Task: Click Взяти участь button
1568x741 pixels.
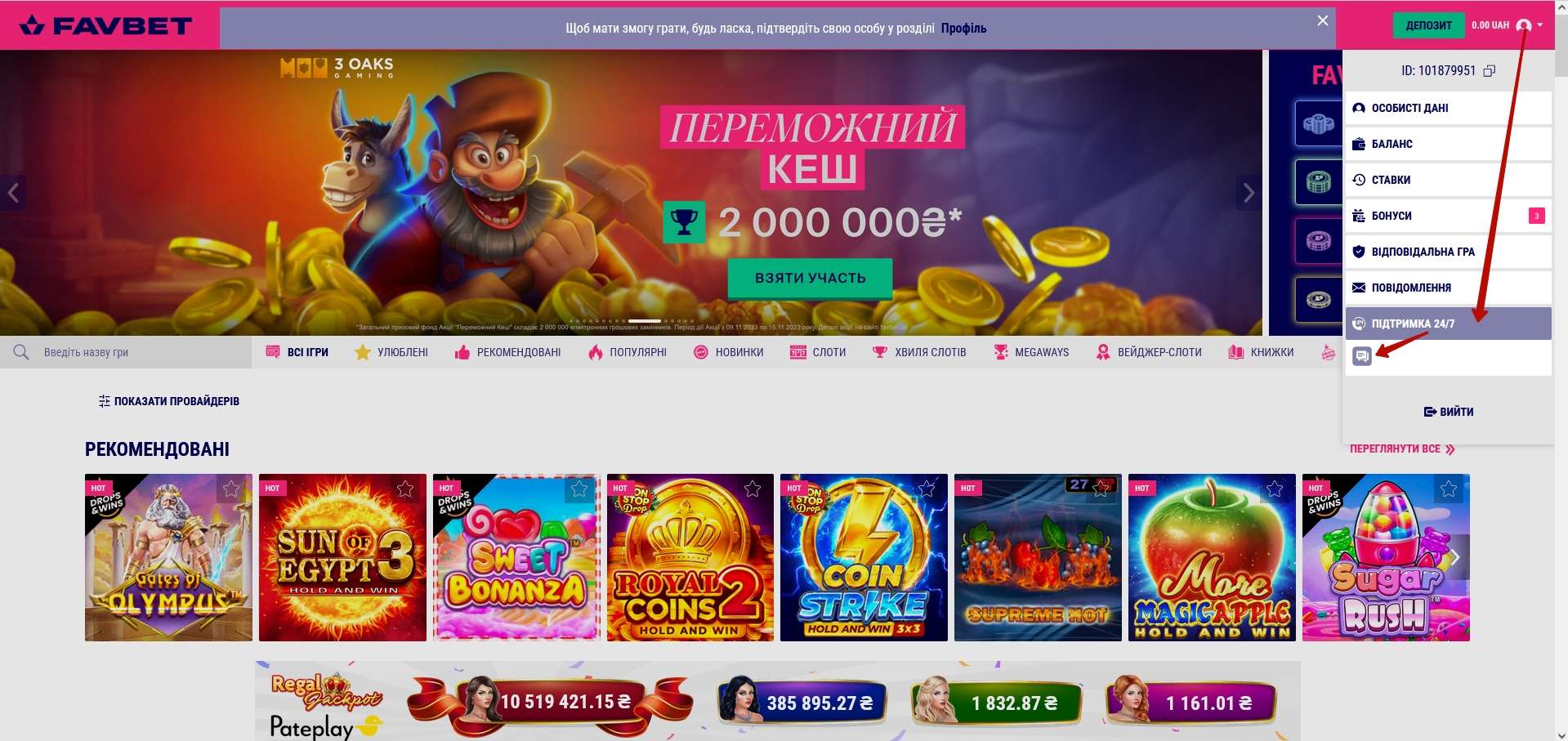Action: point(810,278)
